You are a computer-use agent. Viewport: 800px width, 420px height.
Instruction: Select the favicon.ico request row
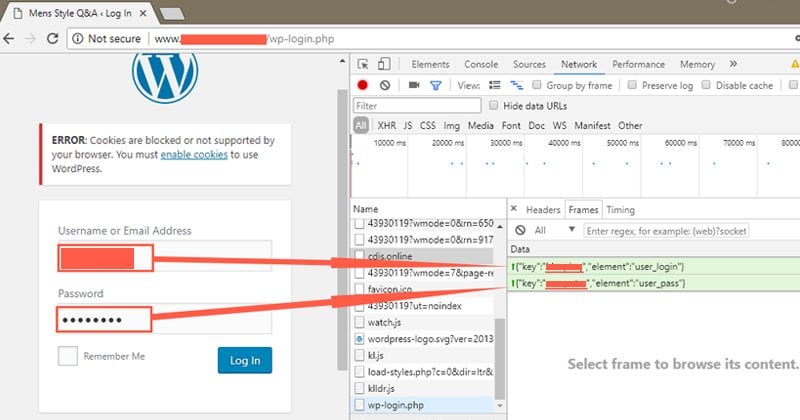pyautogui.click(x=423, y=289)
